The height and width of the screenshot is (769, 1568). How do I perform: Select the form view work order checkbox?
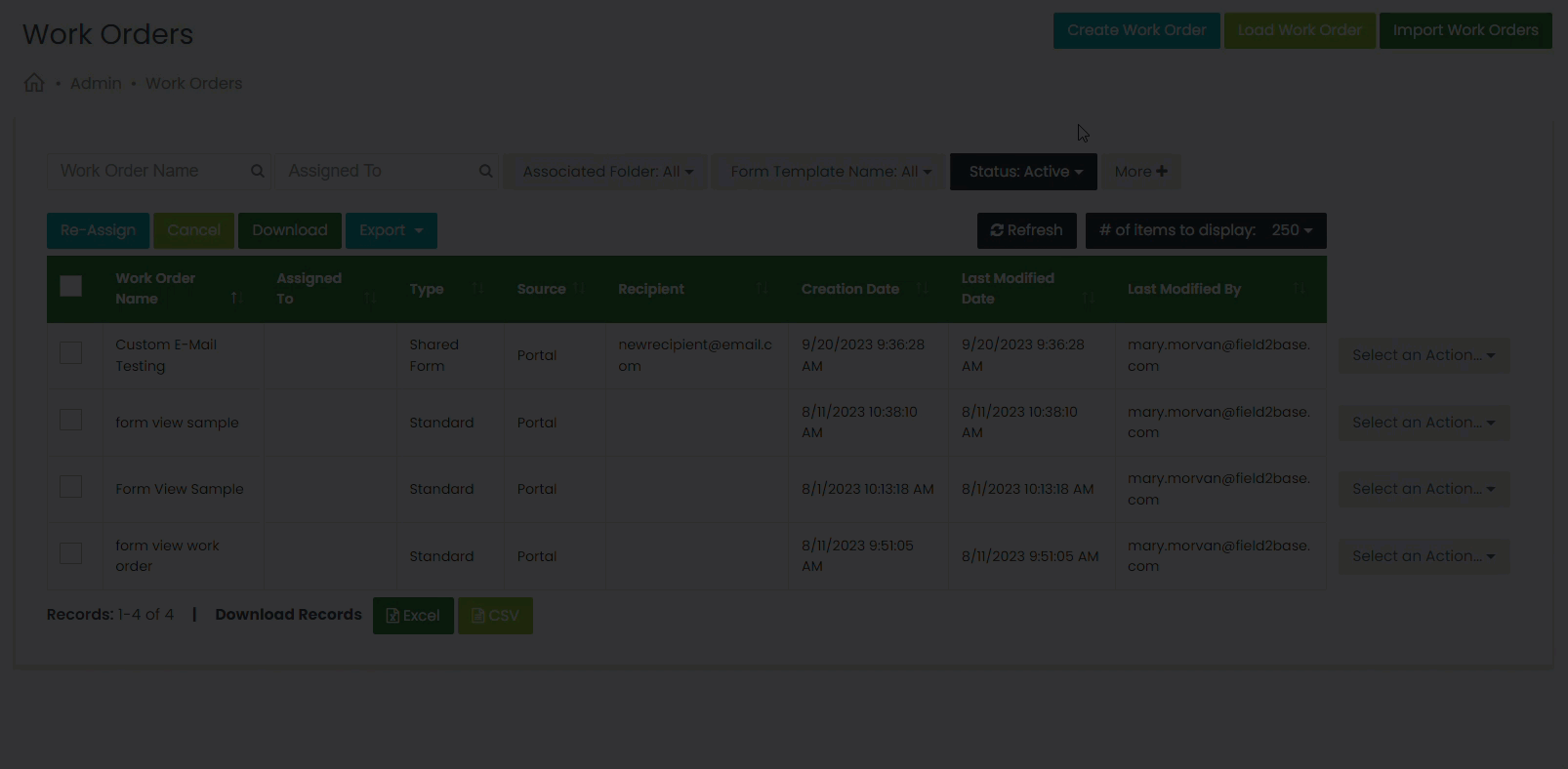pos(71,553)
